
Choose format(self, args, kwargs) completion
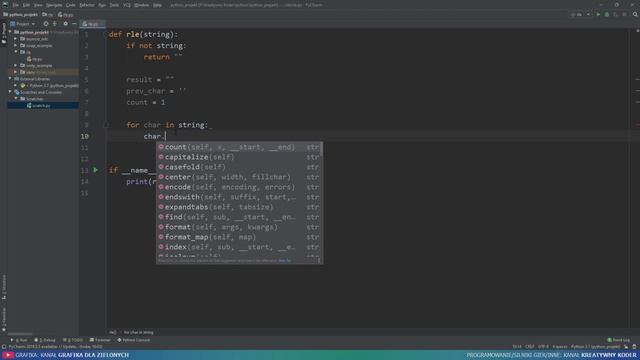pos(239,227)
